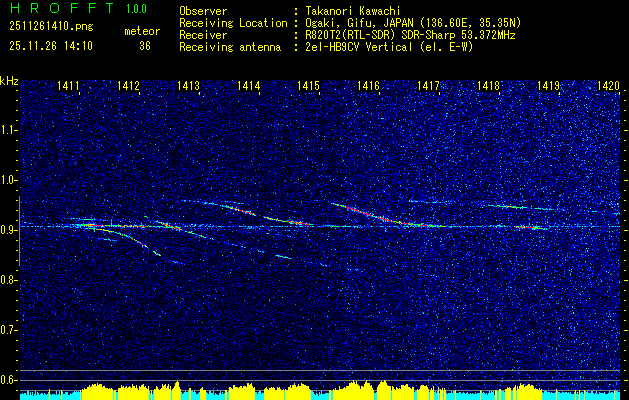Viewport: 629px width, 400px height.
Task: Click the 0.6 kHz axis label
Action: (x=8, y=380)
